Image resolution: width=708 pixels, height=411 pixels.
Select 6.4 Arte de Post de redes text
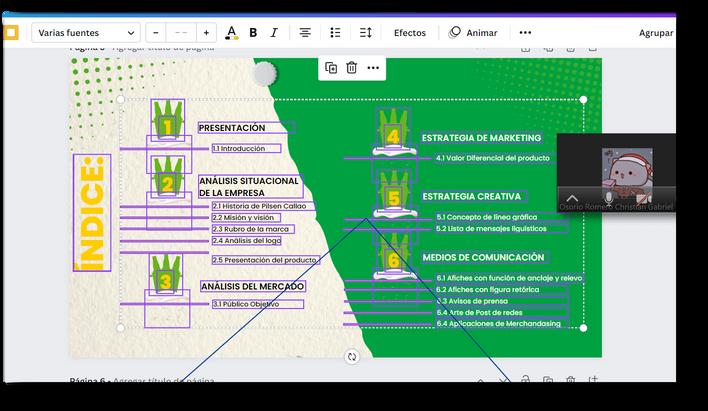tap(479, 312)
